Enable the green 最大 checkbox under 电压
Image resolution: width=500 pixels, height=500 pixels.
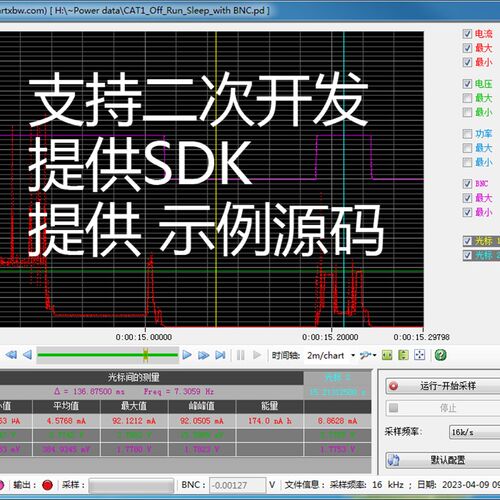(467, 98)
